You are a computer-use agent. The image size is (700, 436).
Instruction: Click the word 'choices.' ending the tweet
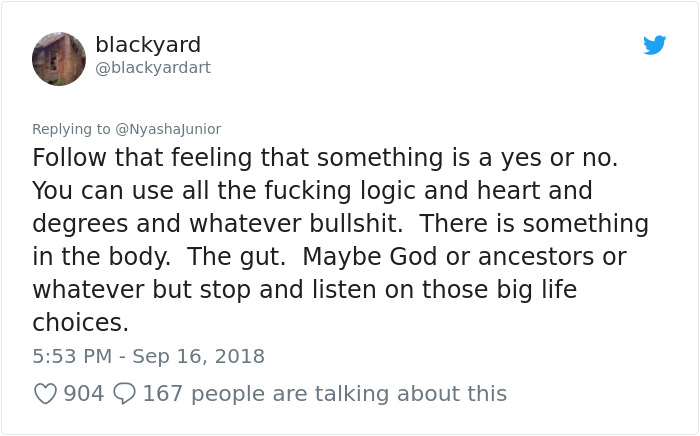click(x=80, y=322)
